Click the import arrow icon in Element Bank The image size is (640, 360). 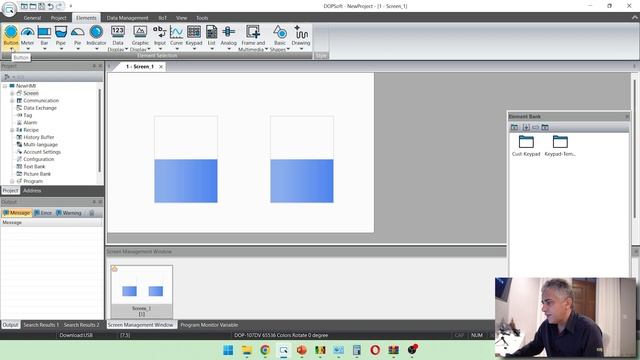[526, 127]
